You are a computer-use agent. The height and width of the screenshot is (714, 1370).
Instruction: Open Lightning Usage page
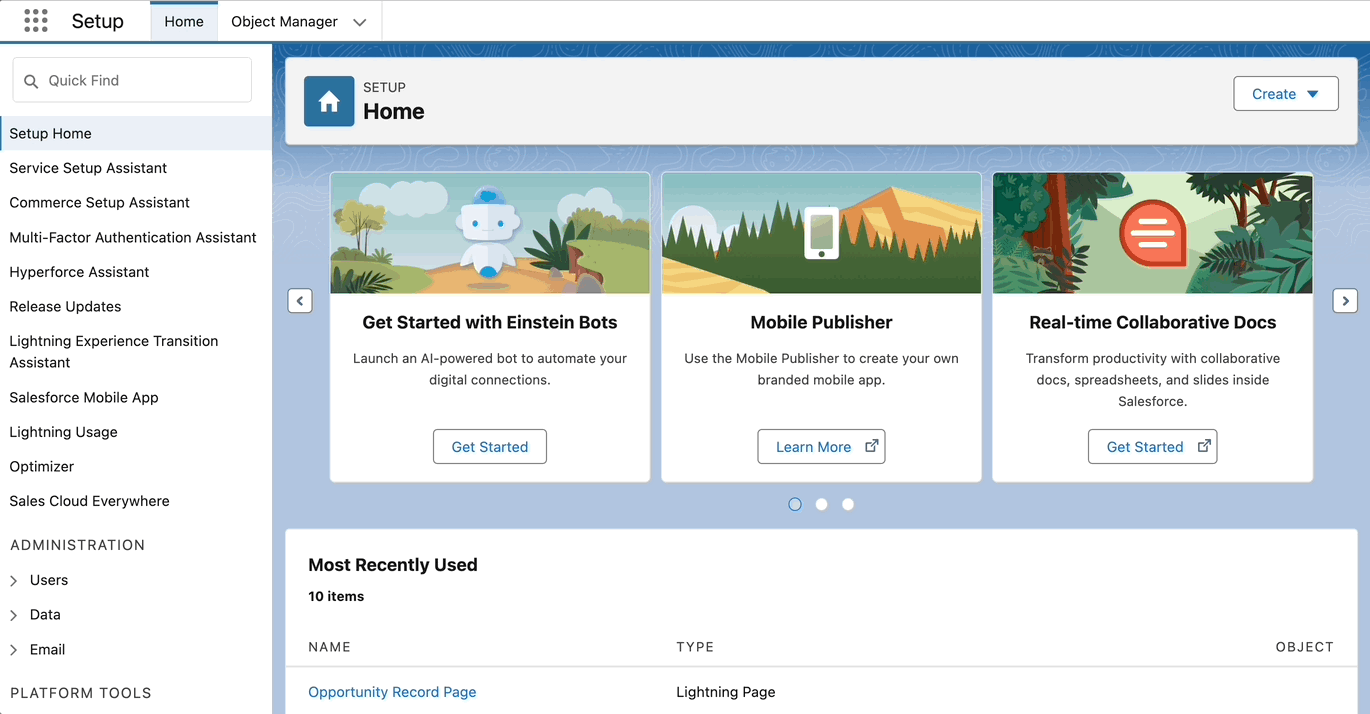tap(63, 432)
